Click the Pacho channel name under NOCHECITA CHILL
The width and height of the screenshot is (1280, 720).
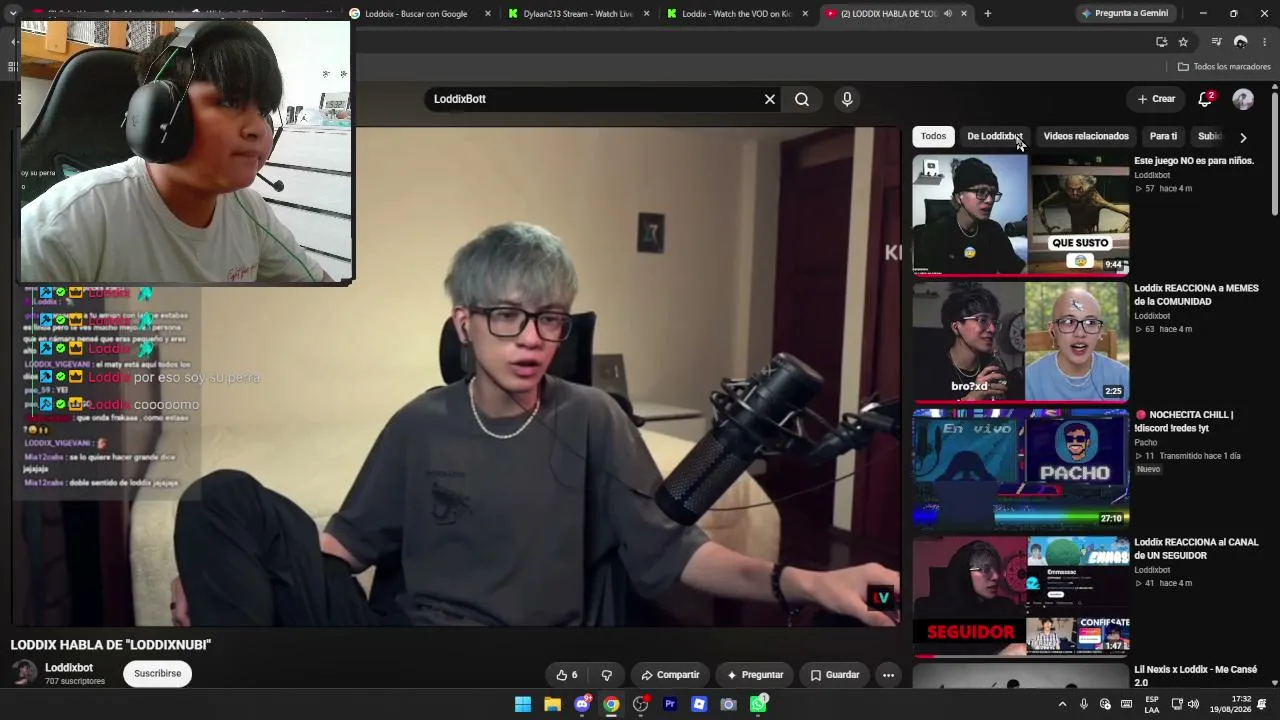(1145, 442)
